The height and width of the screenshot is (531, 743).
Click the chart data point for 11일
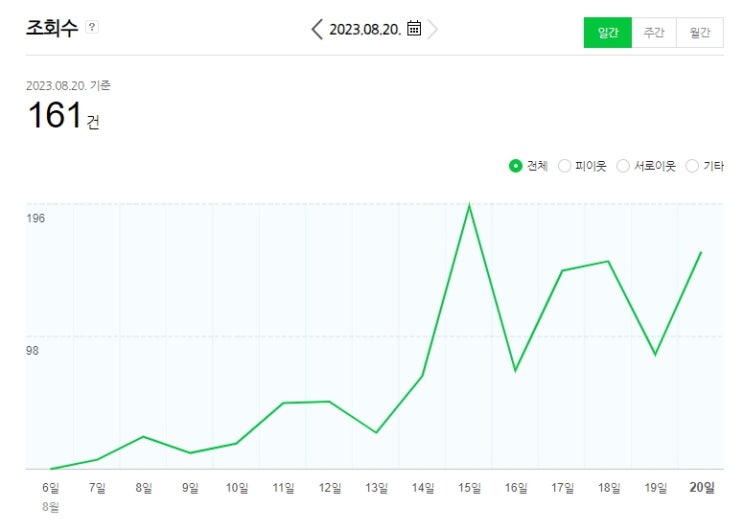[x=283, y=403]
